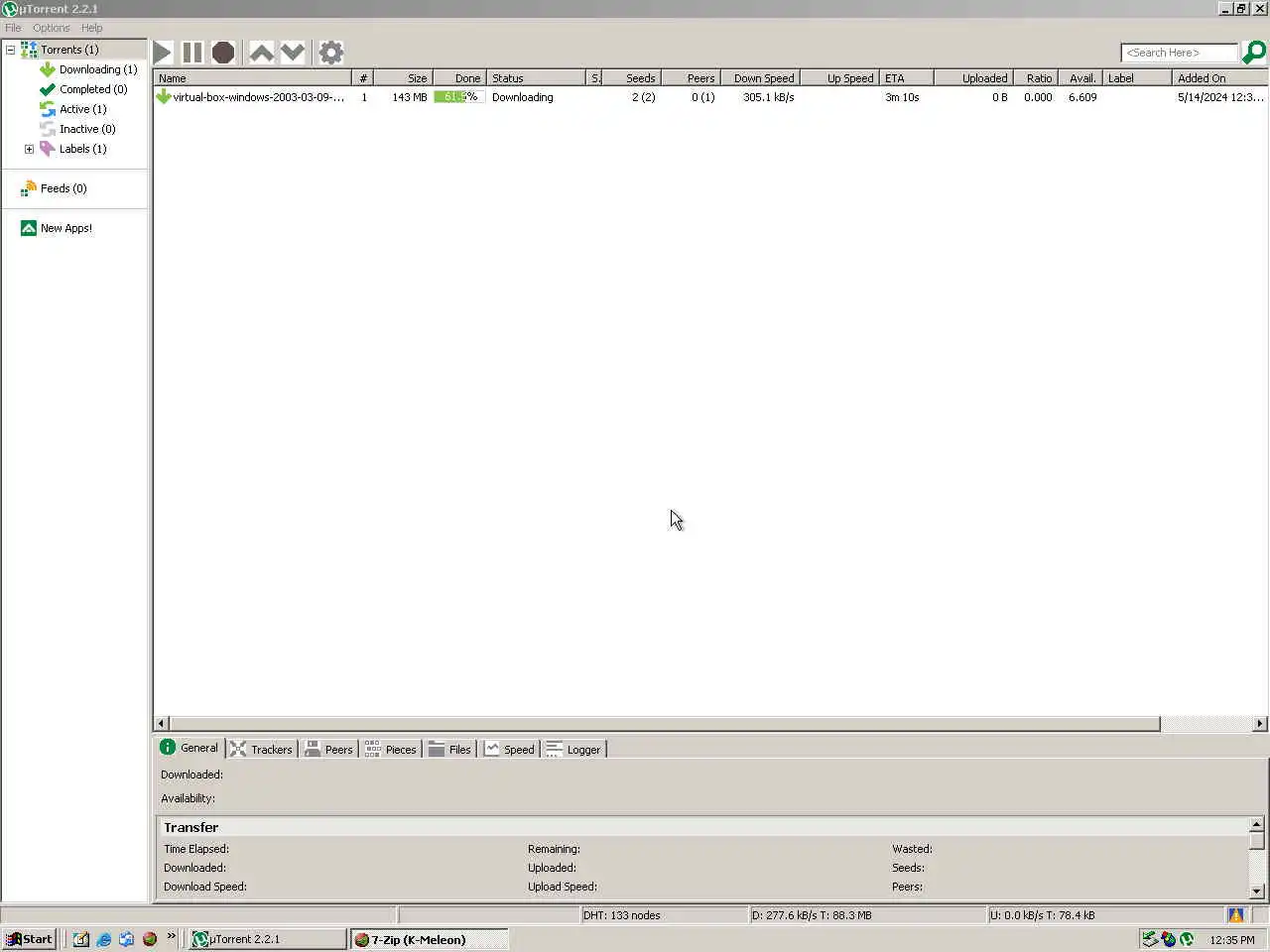Click the detail pane scrollbar down arrow

coord(1256,892)
